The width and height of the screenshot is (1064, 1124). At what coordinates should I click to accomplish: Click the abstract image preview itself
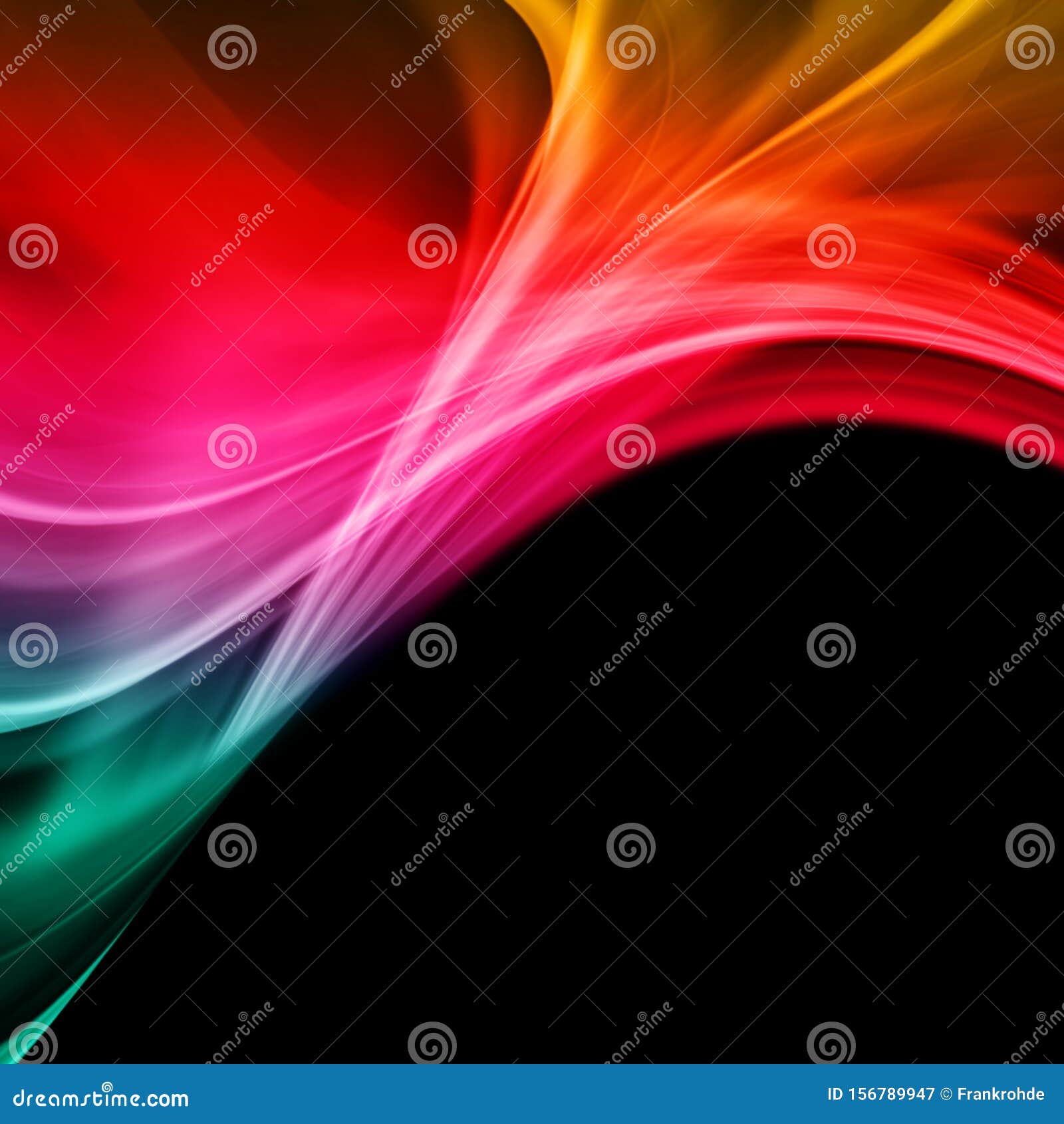pos(532,532)
